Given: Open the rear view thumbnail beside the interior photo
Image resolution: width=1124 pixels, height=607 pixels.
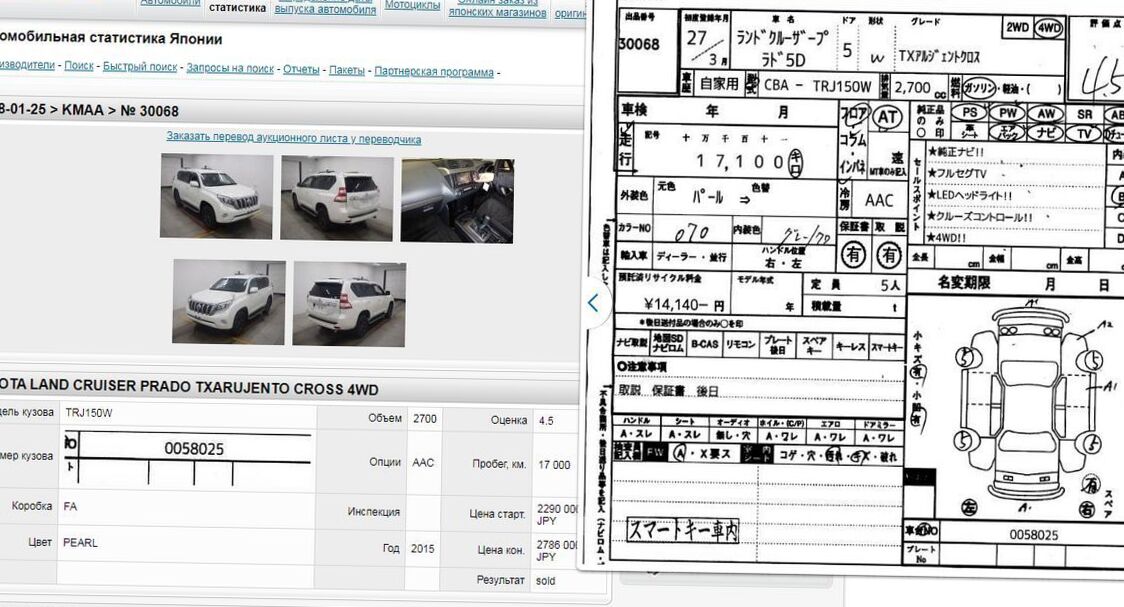Looking at the screenshot, I should tap(337, 198).
